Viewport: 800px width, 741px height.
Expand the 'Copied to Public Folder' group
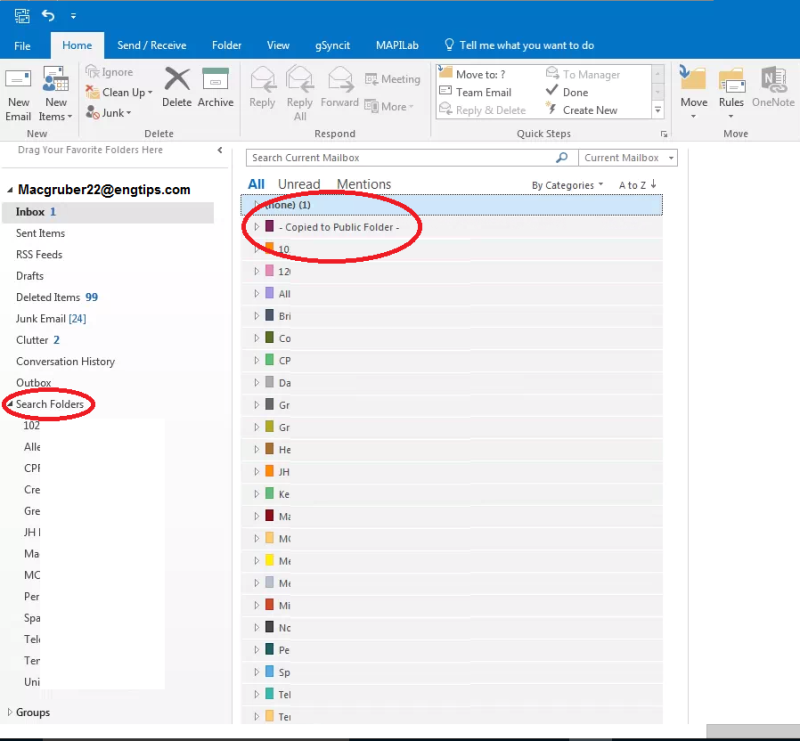(257, 227)
